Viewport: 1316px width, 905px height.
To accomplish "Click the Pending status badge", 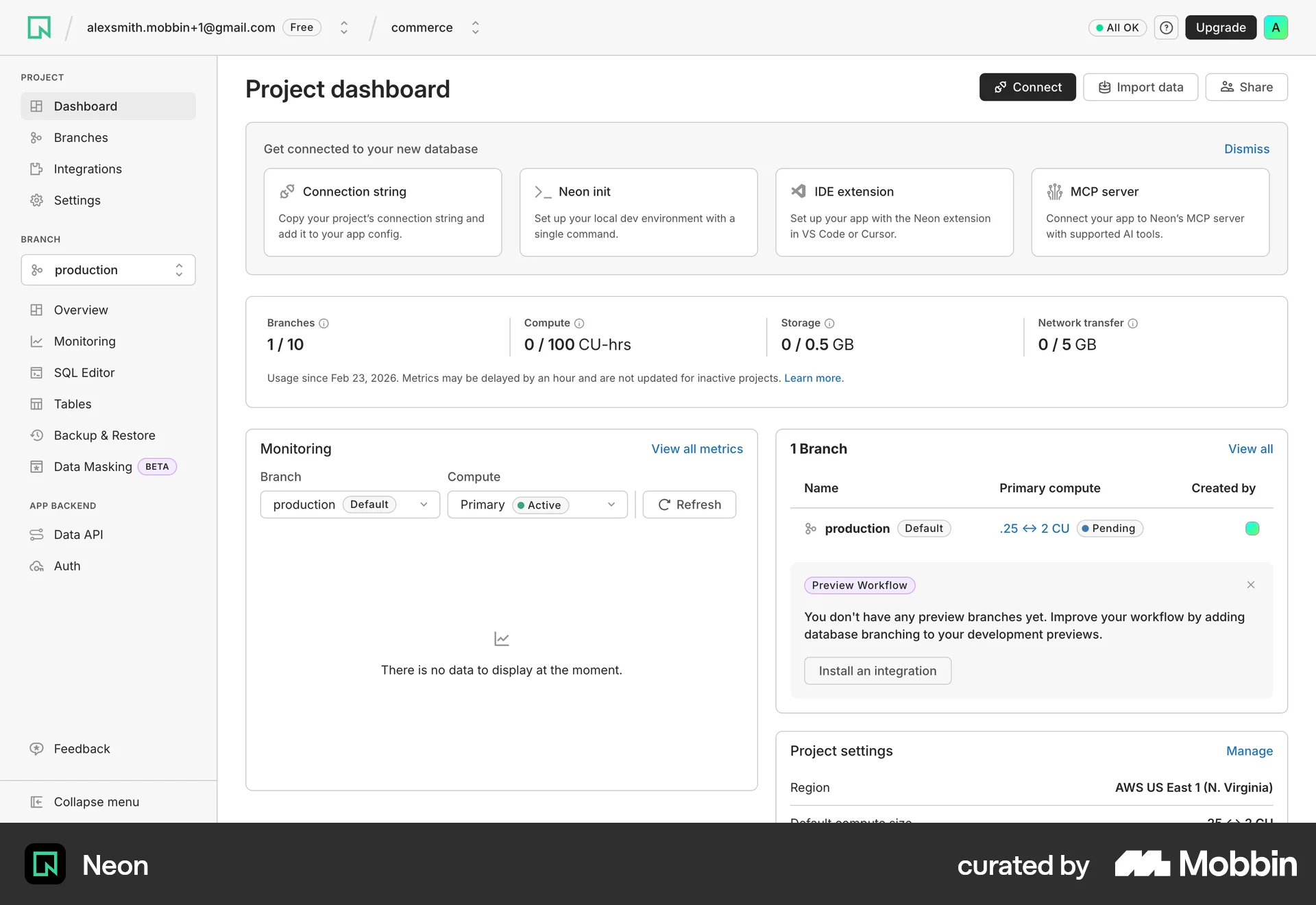I will pyautogui.click(x=1110, y=529).
